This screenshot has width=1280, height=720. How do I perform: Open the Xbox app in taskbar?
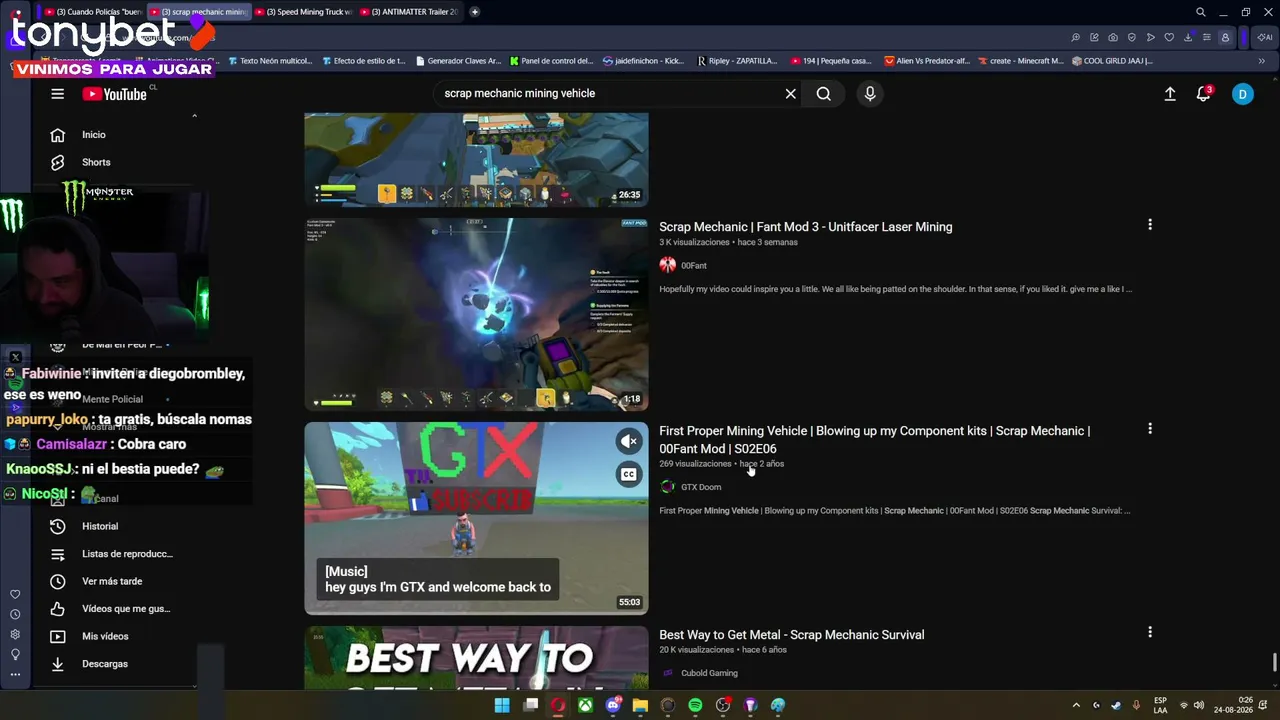click(x=585, y=705)
